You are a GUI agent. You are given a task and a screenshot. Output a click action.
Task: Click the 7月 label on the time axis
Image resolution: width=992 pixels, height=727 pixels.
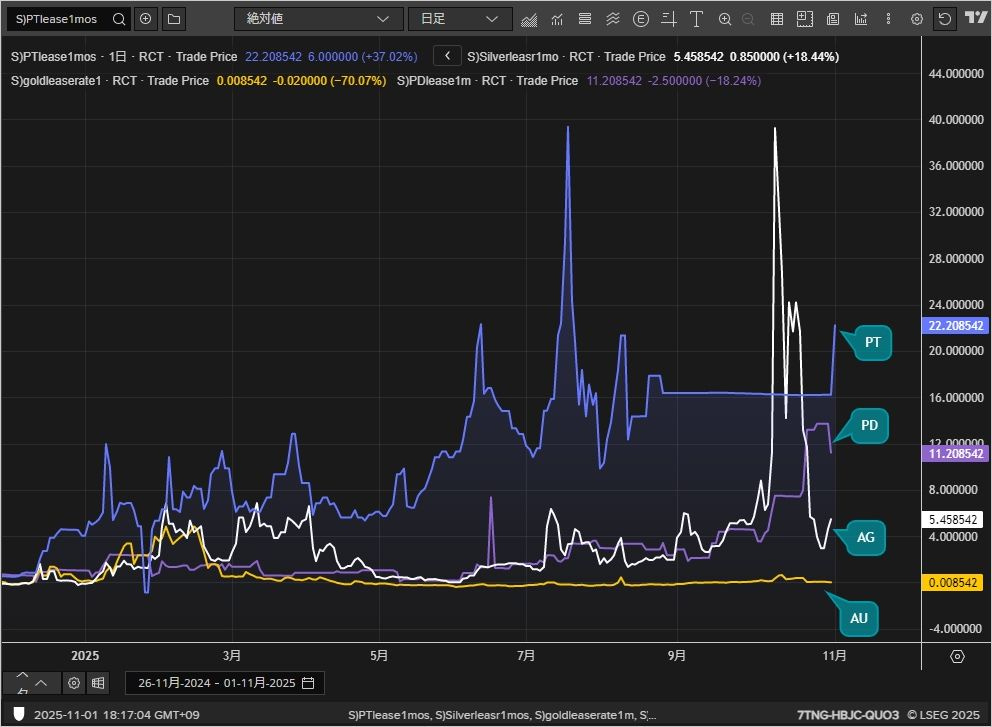(526, 656)
